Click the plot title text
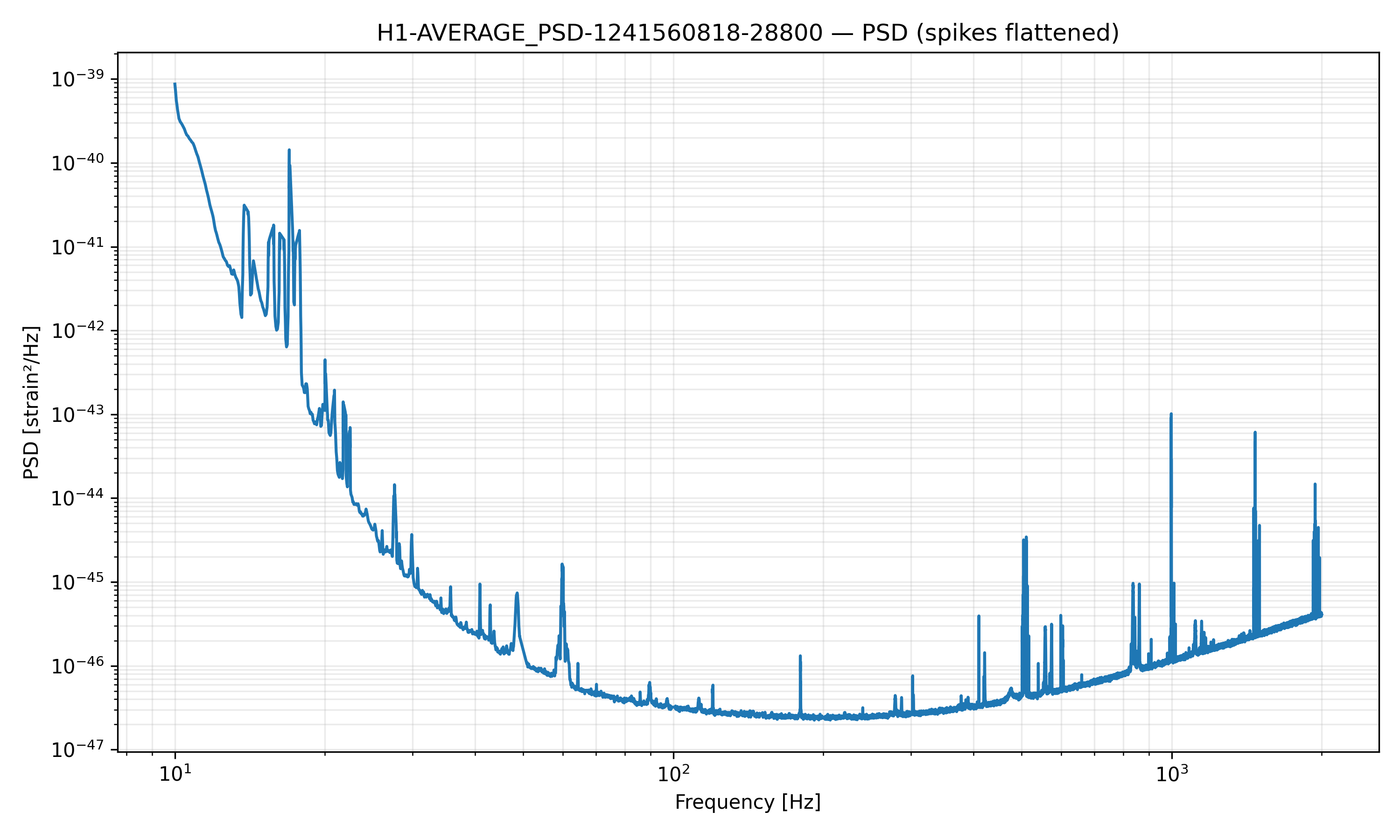This screenshot has width=1400, height=840. [748, 33]
